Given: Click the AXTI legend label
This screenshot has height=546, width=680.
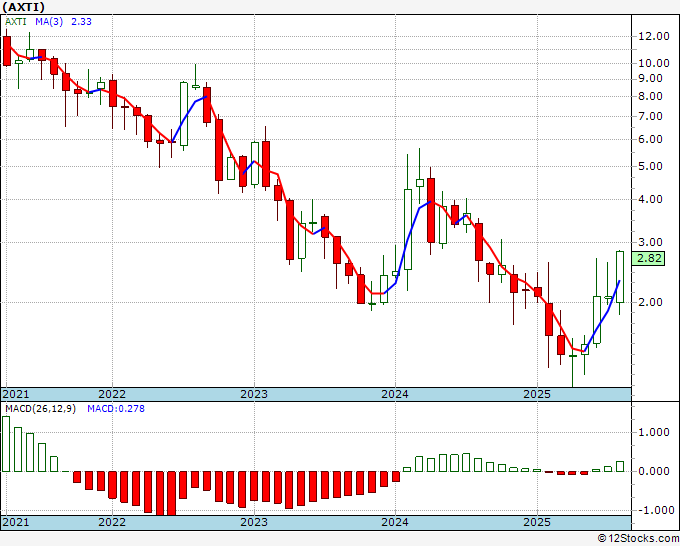Looking at the screenshot, I should pyautogui.click(x=16, y=22).
